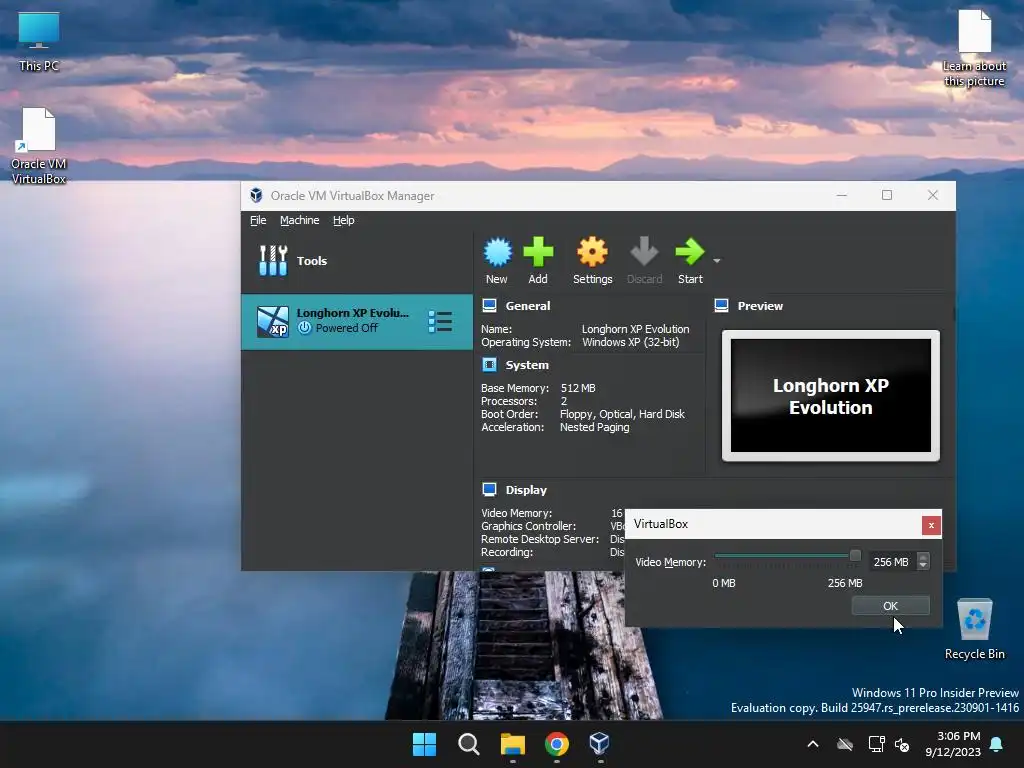Click the Video Memory 256 MB spinbox field

891,562
